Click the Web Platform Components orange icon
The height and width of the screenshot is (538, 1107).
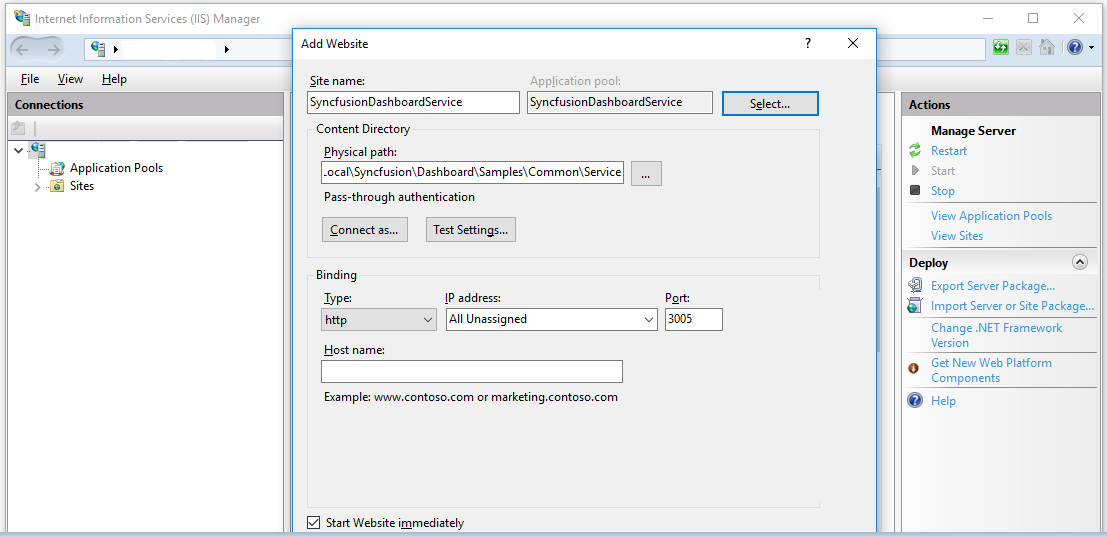point(914,368)
